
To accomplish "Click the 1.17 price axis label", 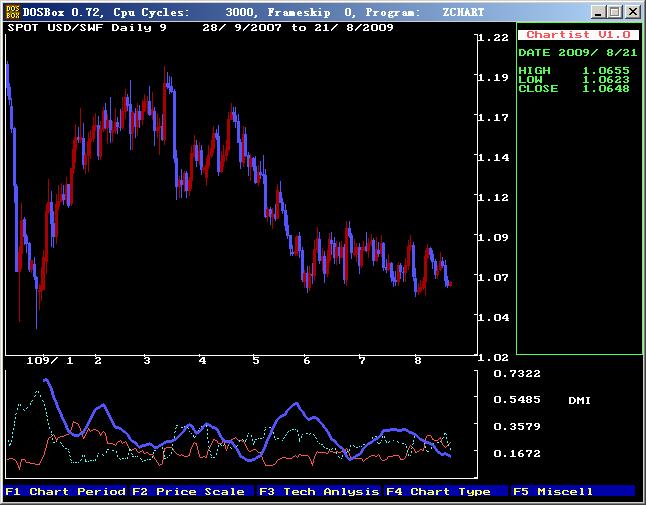I will pos(493,117).
